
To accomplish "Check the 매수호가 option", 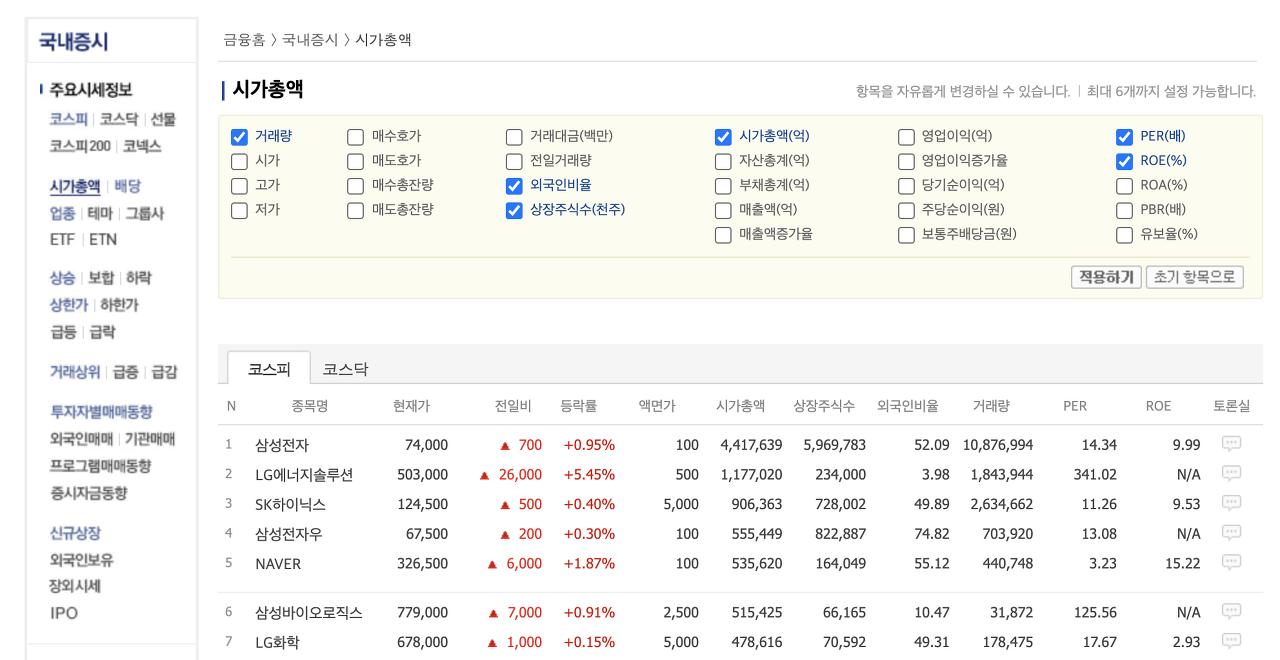I will click(355, 137).
